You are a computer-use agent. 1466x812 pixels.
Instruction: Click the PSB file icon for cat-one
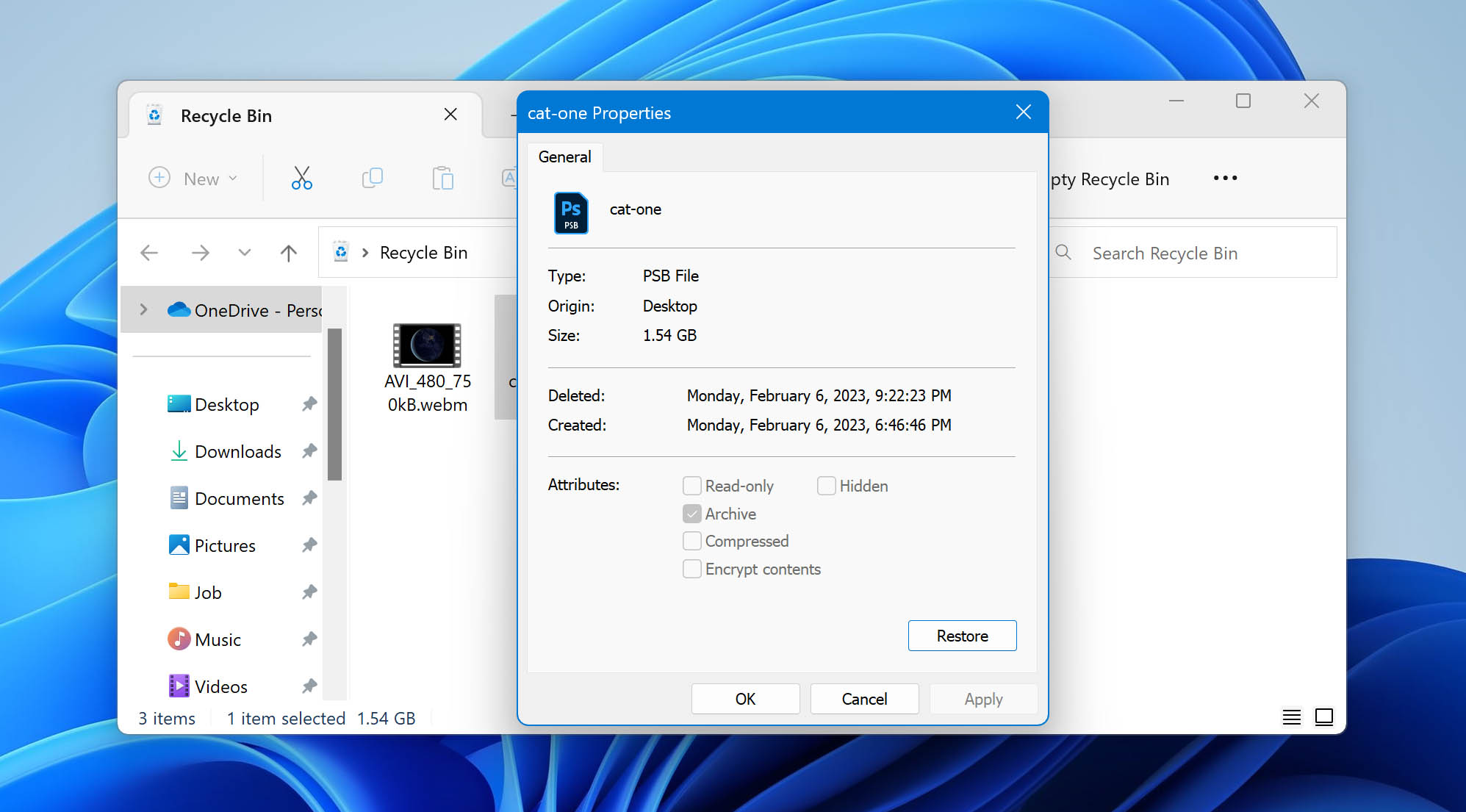click(569, 211)
